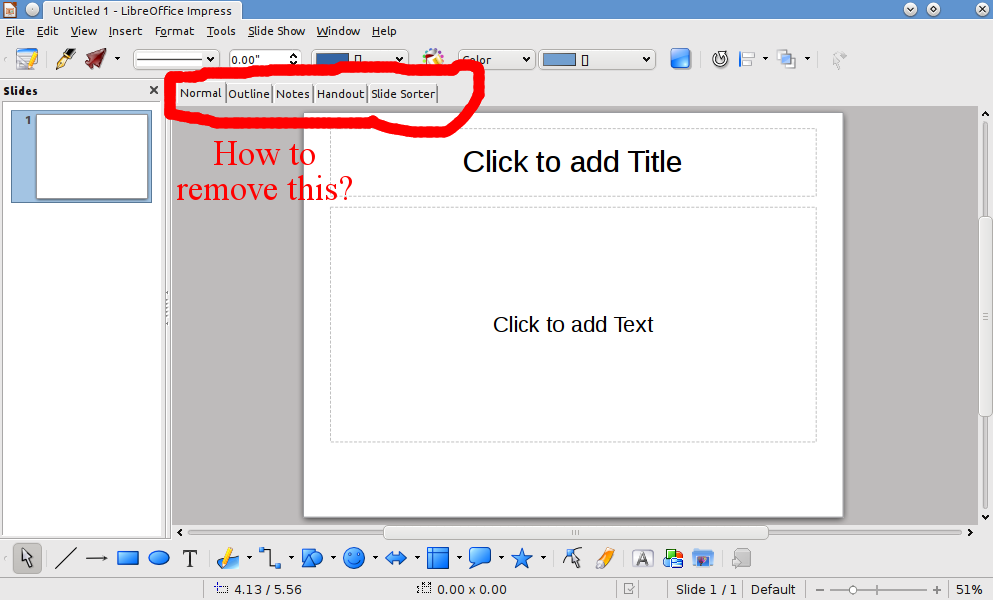993x600 pixels.
Task: Open the Fontwork Gallery
Action: click(x=642, y=558)
